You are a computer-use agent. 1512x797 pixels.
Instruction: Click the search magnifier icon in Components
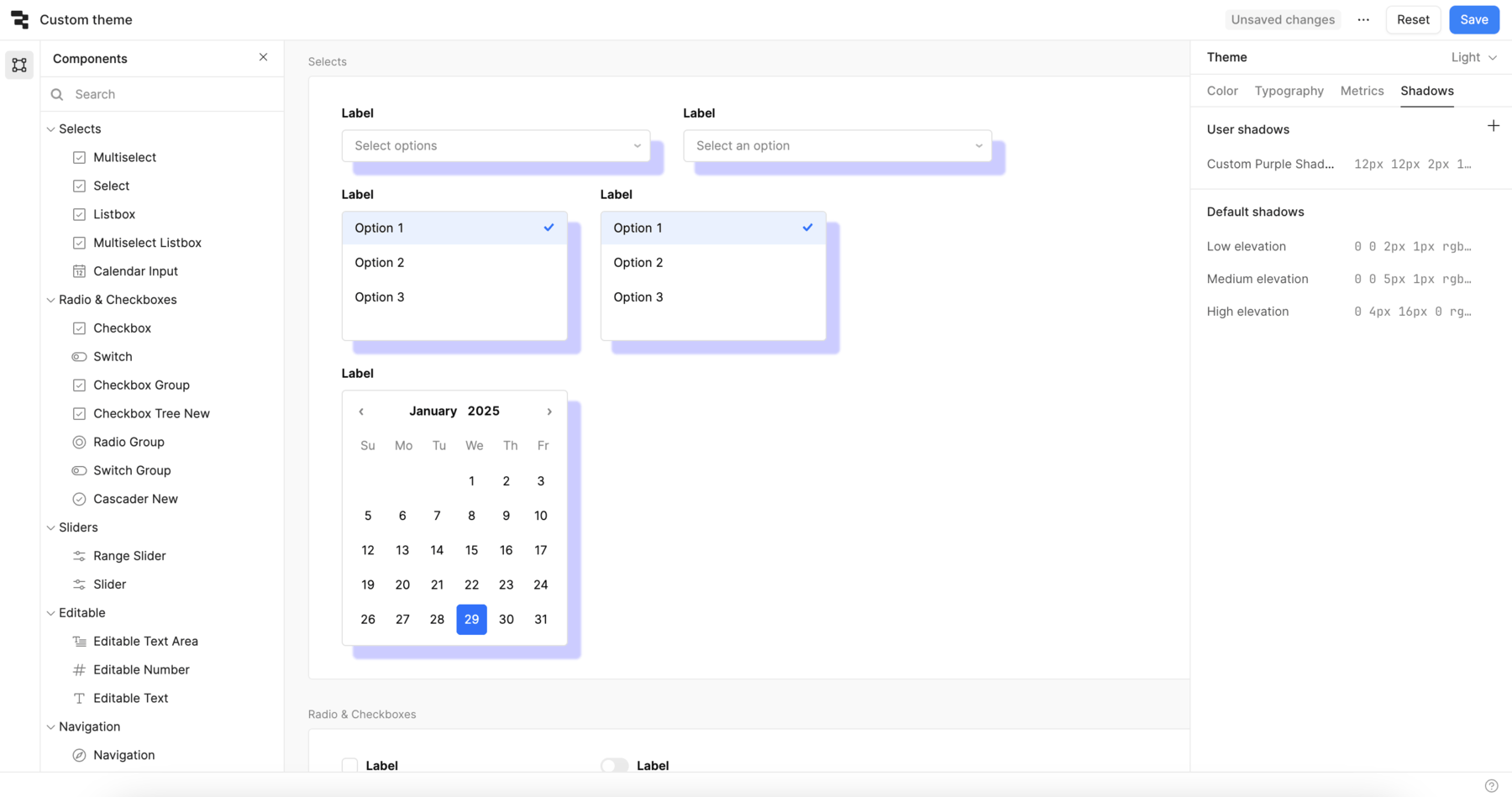(x=57, y=94)
